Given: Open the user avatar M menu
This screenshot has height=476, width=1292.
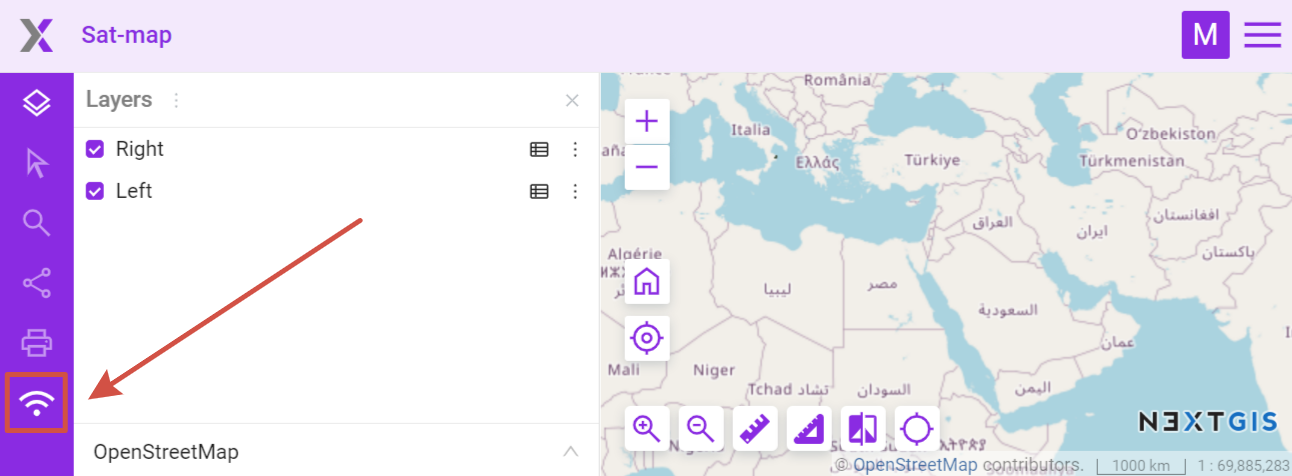Looking at the screenshot, I should (1205, 35).
